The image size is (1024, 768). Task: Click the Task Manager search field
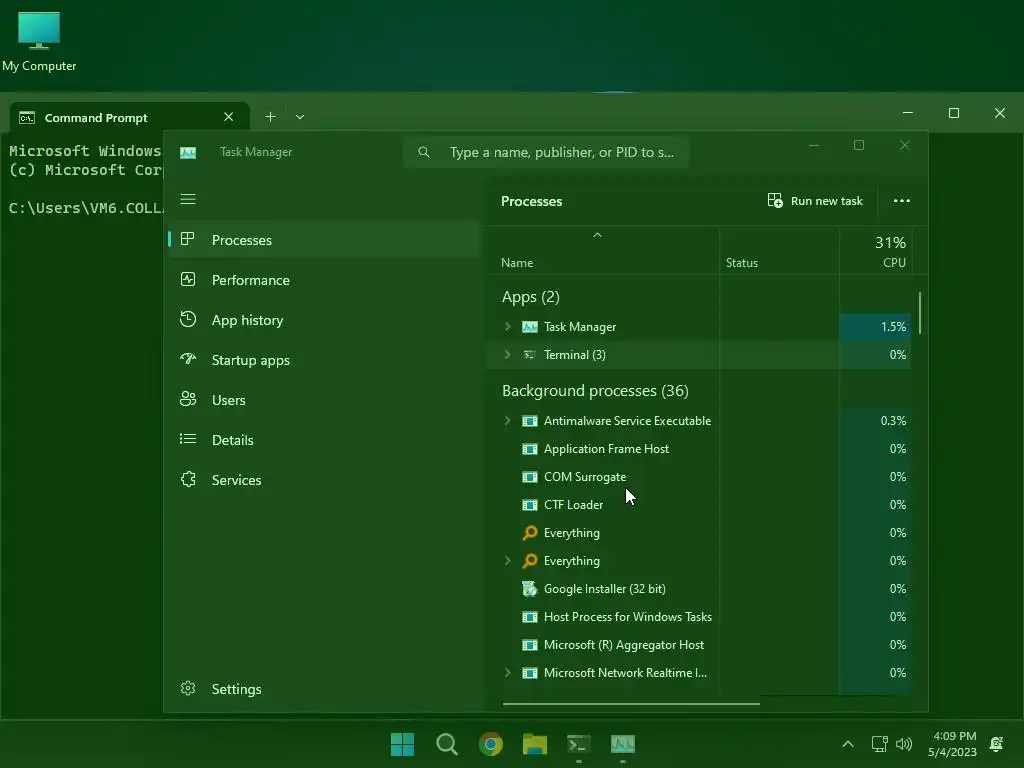547,152
